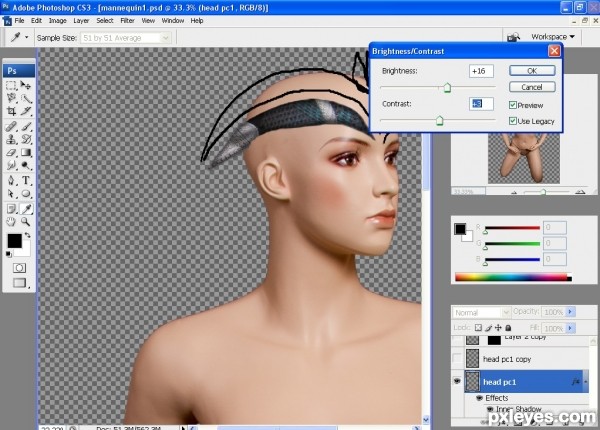Open the Go to Bridge icon
Image resolution: width=600 pixels, height=430 pixels.
[x=513, y=37]
